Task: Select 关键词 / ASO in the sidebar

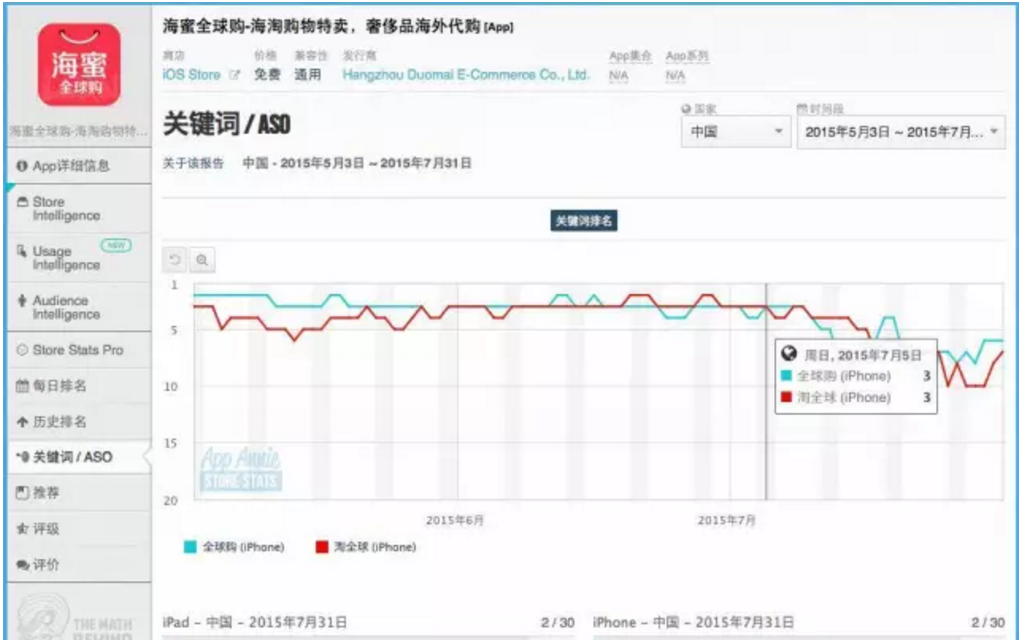Action: coord(79,457)
